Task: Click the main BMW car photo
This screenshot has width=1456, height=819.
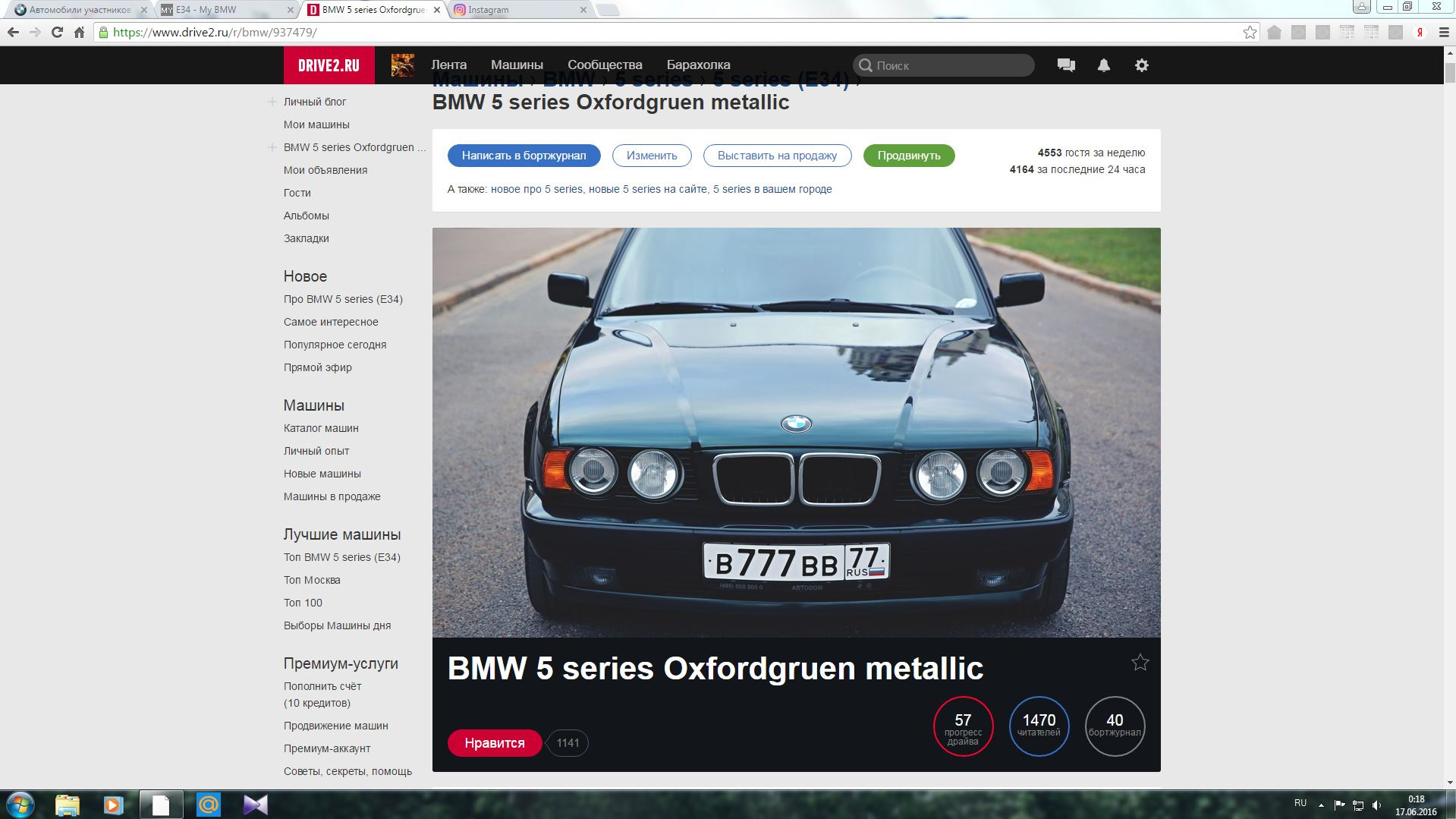Action: click(796, 432)
